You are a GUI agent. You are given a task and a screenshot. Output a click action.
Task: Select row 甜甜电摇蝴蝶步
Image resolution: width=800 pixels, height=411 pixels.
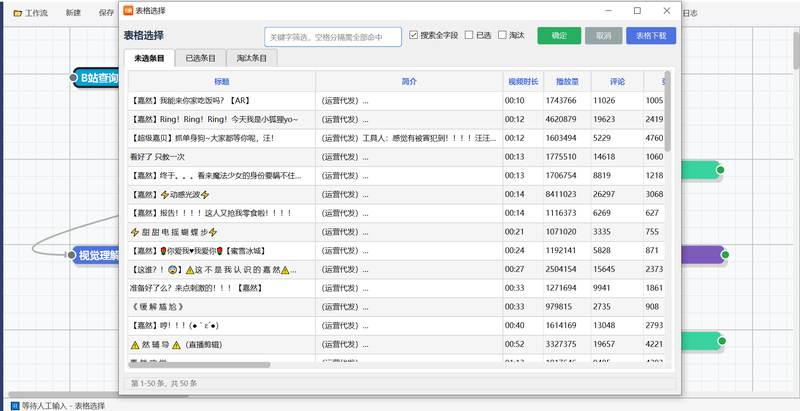coord(396,232)
